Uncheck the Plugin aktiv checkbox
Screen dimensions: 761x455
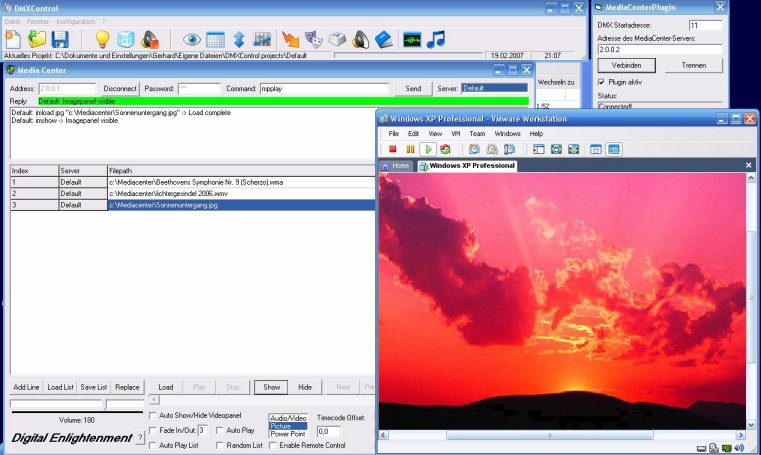[x=601, y=82]
